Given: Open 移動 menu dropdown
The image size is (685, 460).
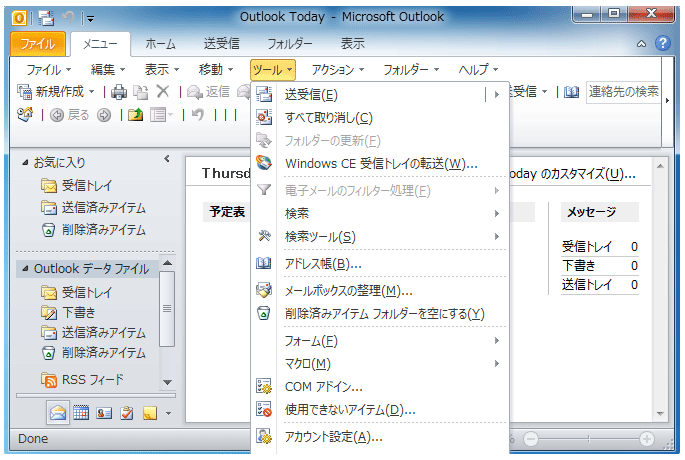Looking at the screenshot, I should pos(216,69).
